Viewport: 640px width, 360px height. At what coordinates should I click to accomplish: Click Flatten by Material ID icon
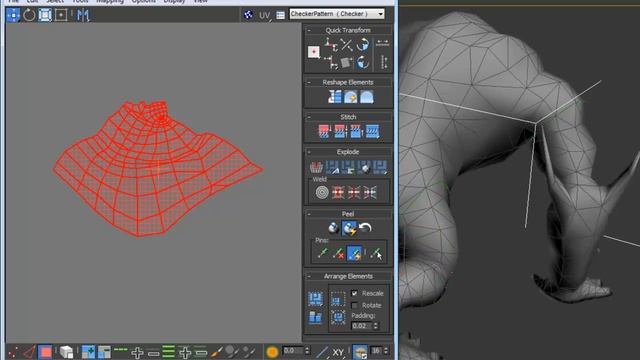tap(364, 167)
